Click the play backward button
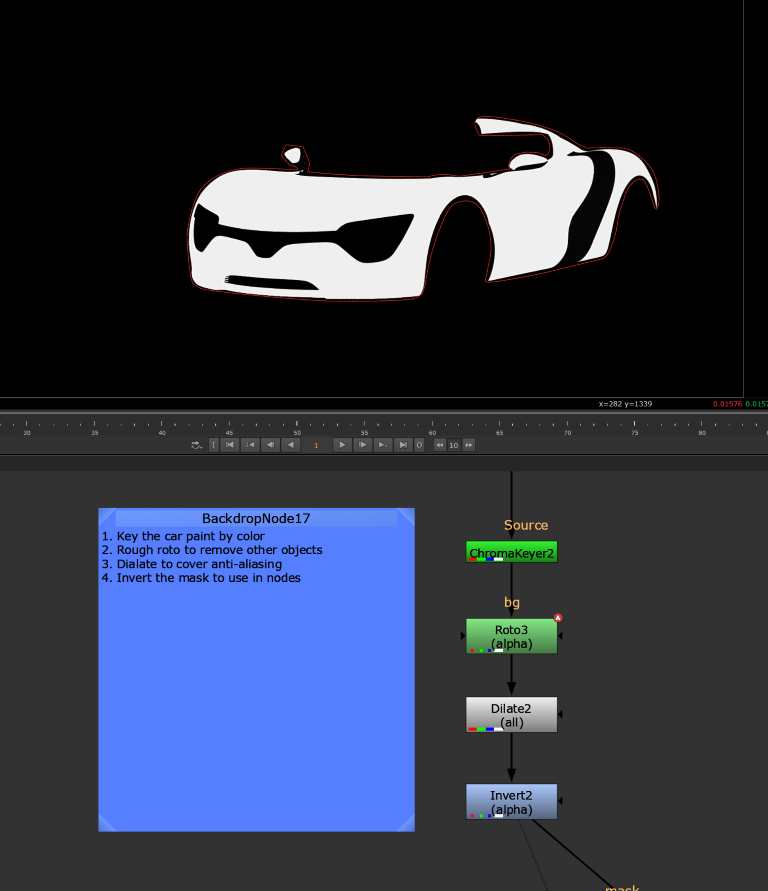The width and height of the screenshot is (768, 891). [x=290, y=445]
